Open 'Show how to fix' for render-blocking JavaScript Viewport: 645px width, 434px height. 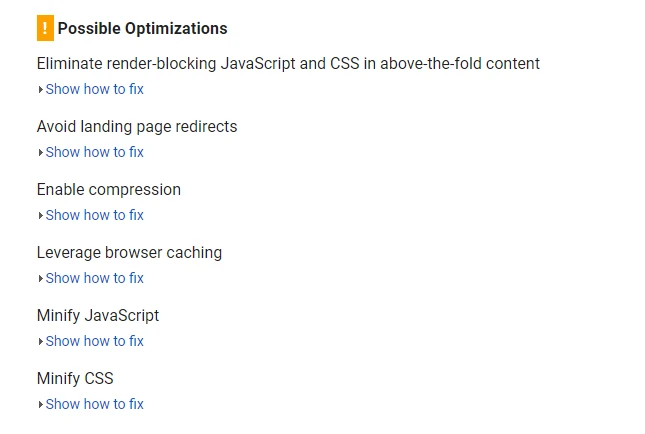(95, 90)
